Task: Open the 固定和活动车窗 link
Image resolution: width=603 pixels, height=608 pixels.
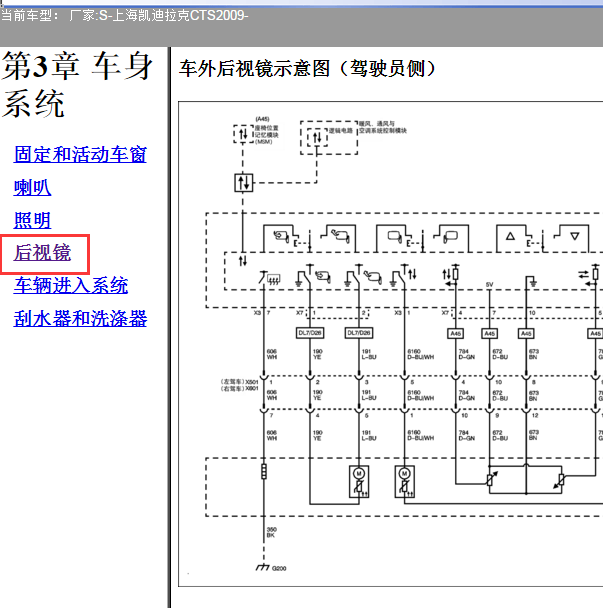Action: tap(80, 154)
